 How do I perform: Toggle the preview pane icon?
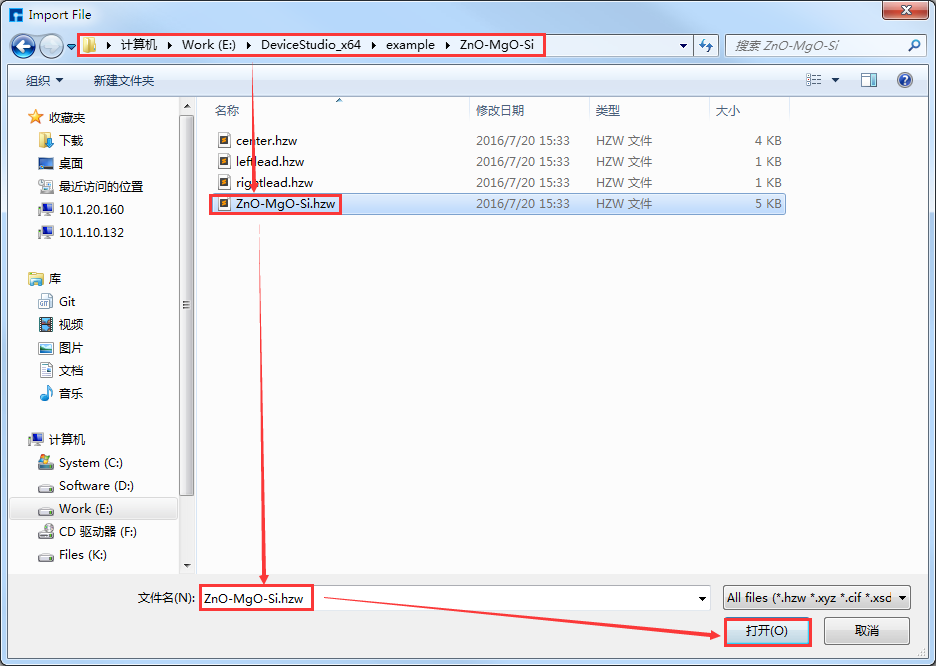(x=869, y=80)
